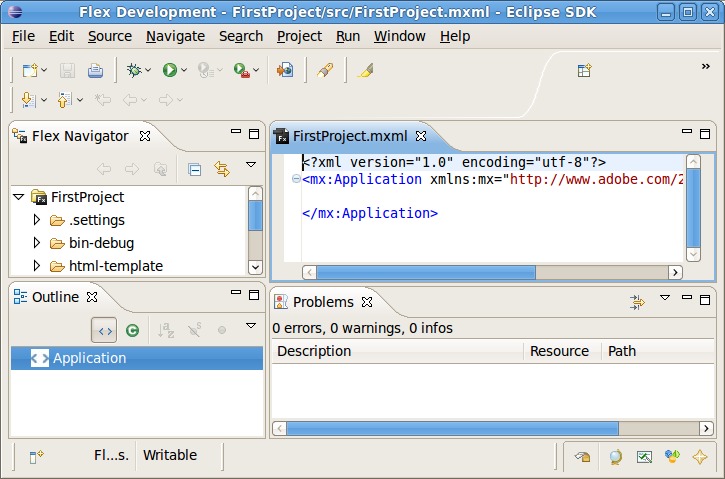The image size is (725, 479).
Task: Click the green refresh icon in Outline
Action: [x=132, y=329]
